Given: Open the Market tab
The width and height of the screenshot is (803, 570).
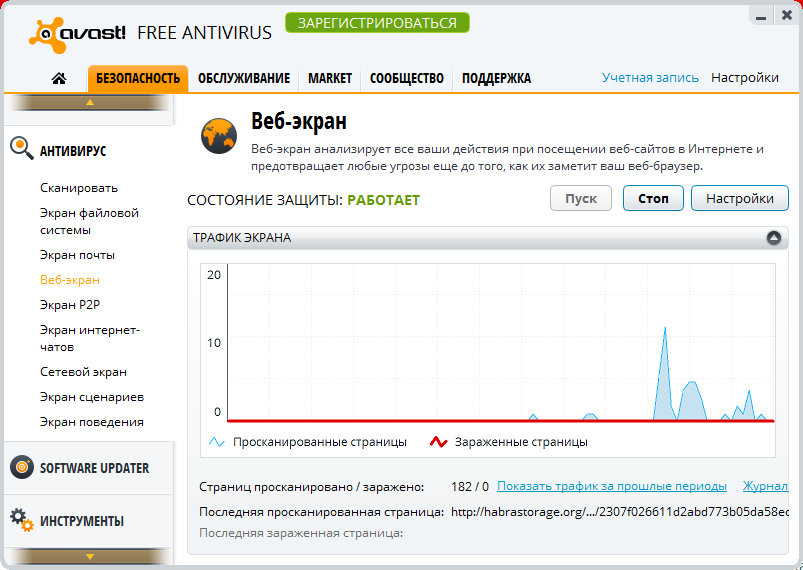Looking at the screenshot, I should [x=330, y=78].
